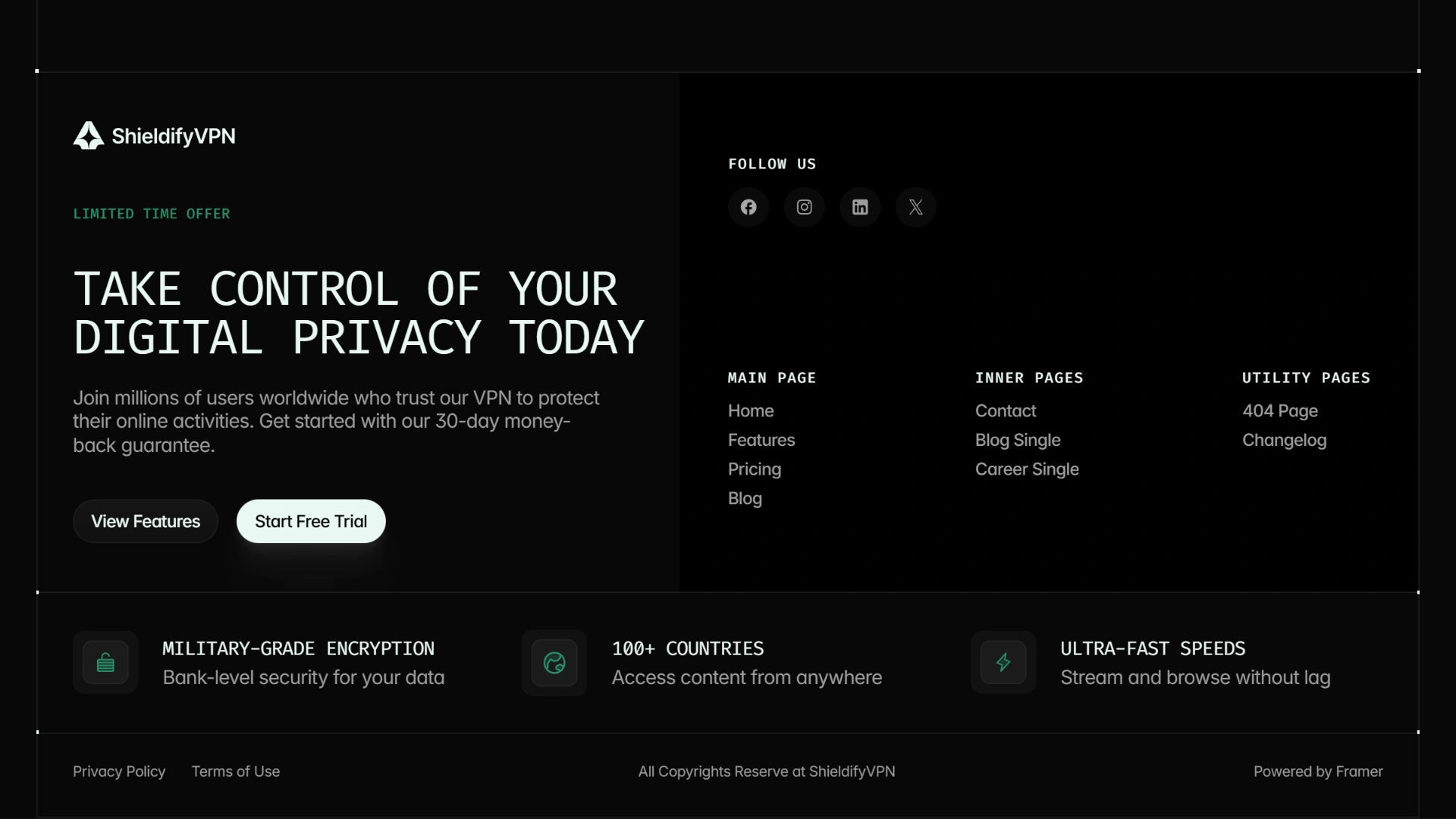Open the X (Twitter) social icon
The image size is (1456, 819).
coord(916,207)
